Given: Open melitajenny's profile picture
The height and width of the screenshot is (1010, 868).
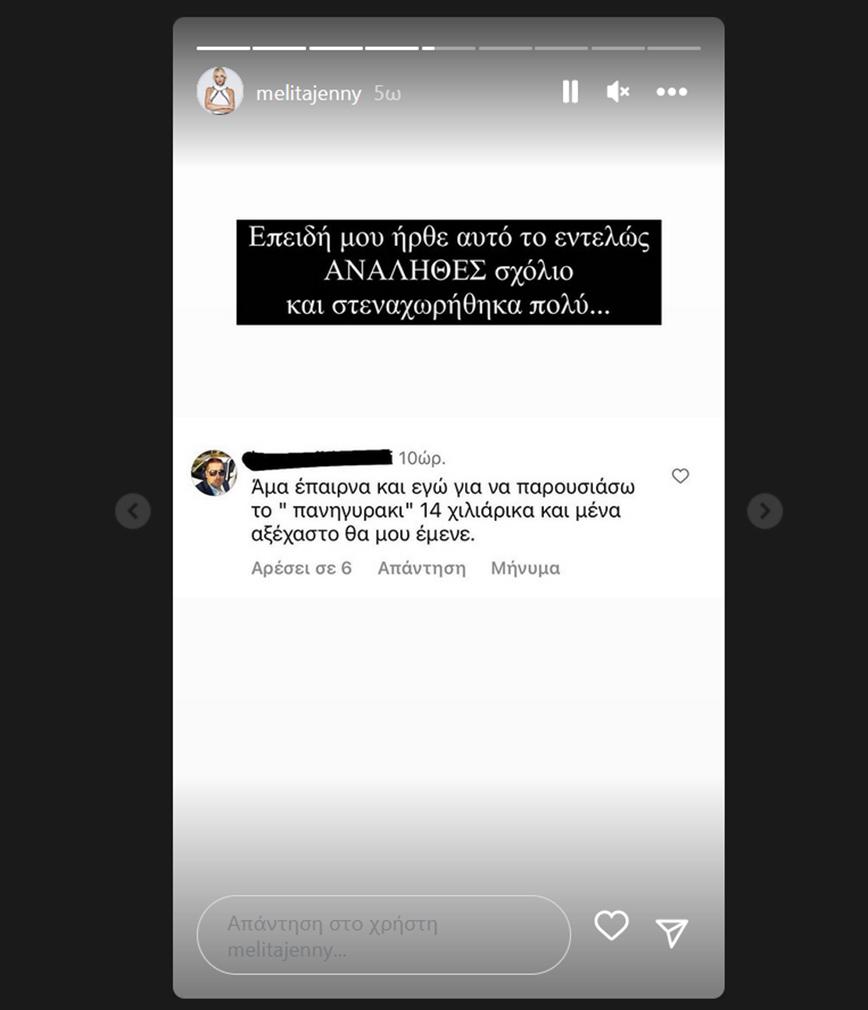Looking at the screenshot, I should pos(220,91).
